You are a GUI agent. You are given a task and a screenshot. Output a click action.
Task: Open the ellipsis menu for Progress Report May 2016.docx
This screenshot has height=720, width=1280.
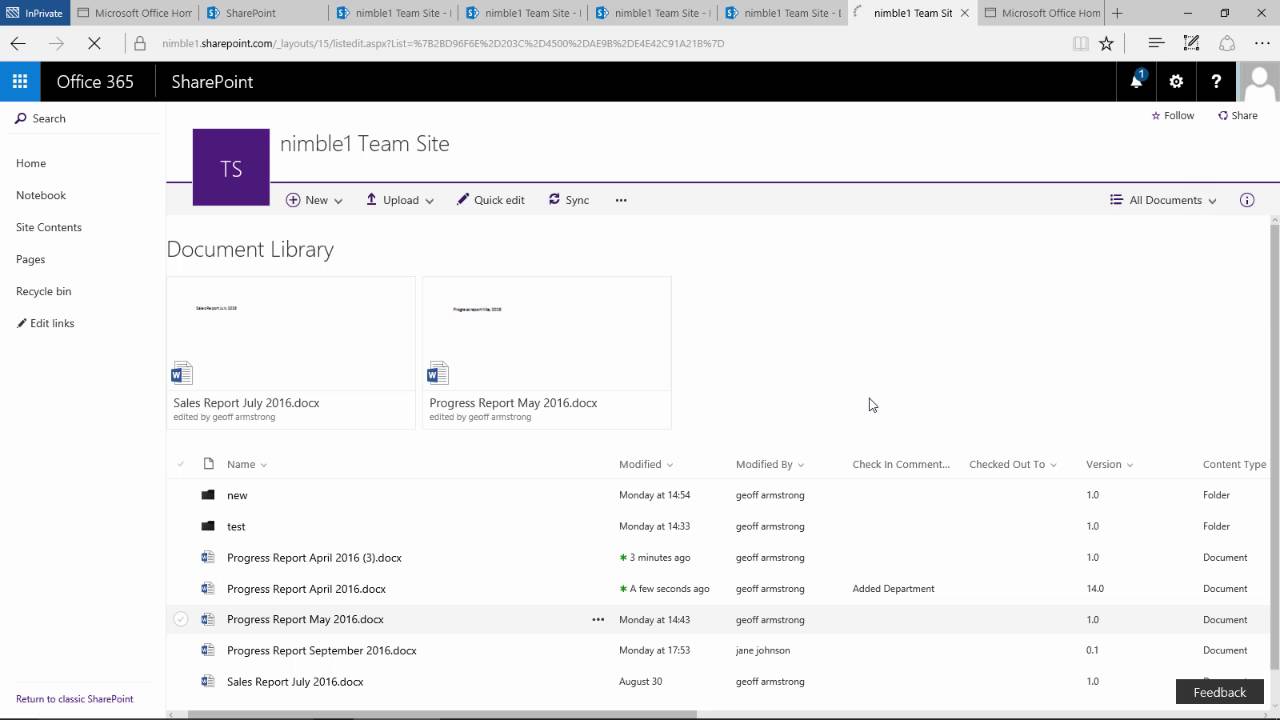(598, 619)
